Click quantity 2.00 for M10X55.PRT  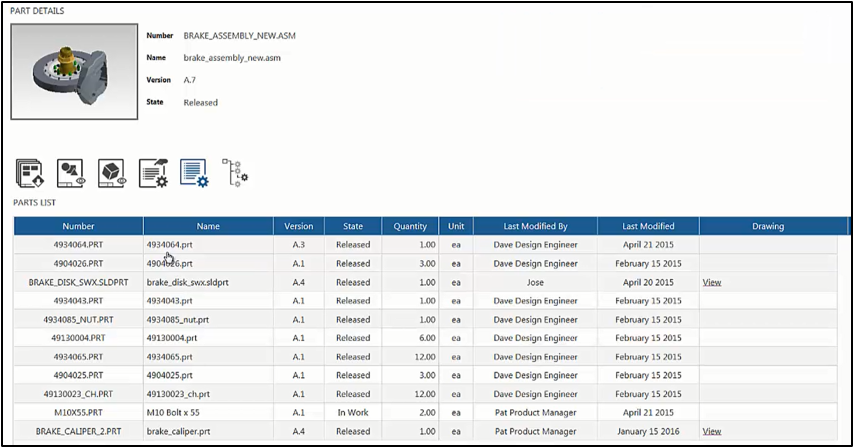tap(427, 413)
